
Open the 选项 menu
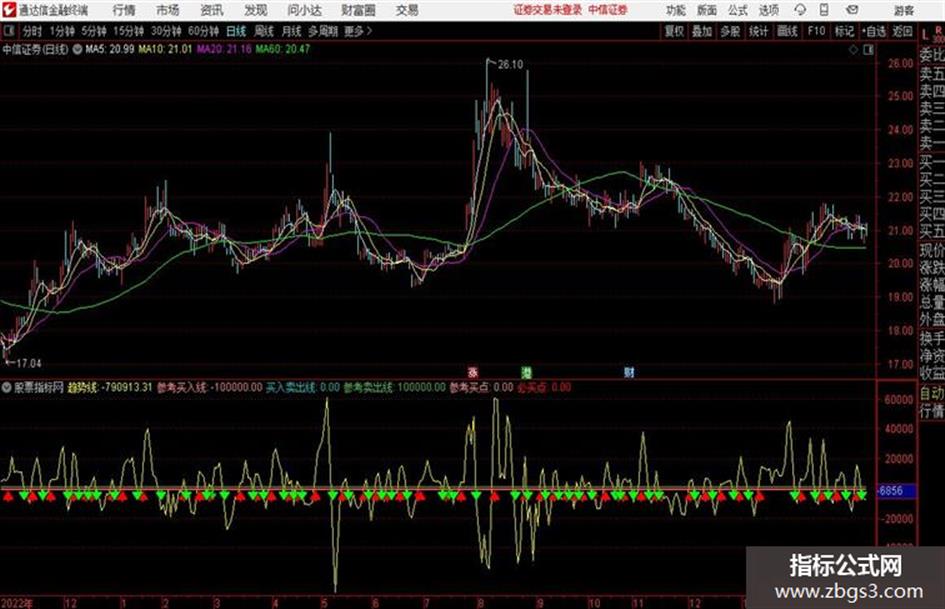coord(768,10)
